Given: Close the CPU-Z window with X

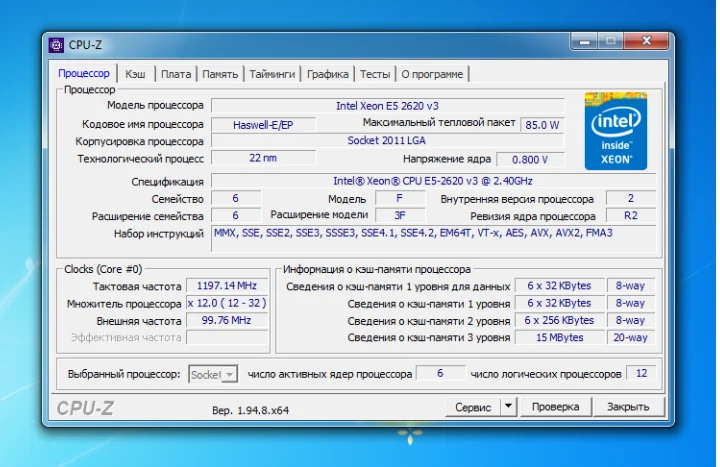Looking at the screenshot, I should (646, 41).
